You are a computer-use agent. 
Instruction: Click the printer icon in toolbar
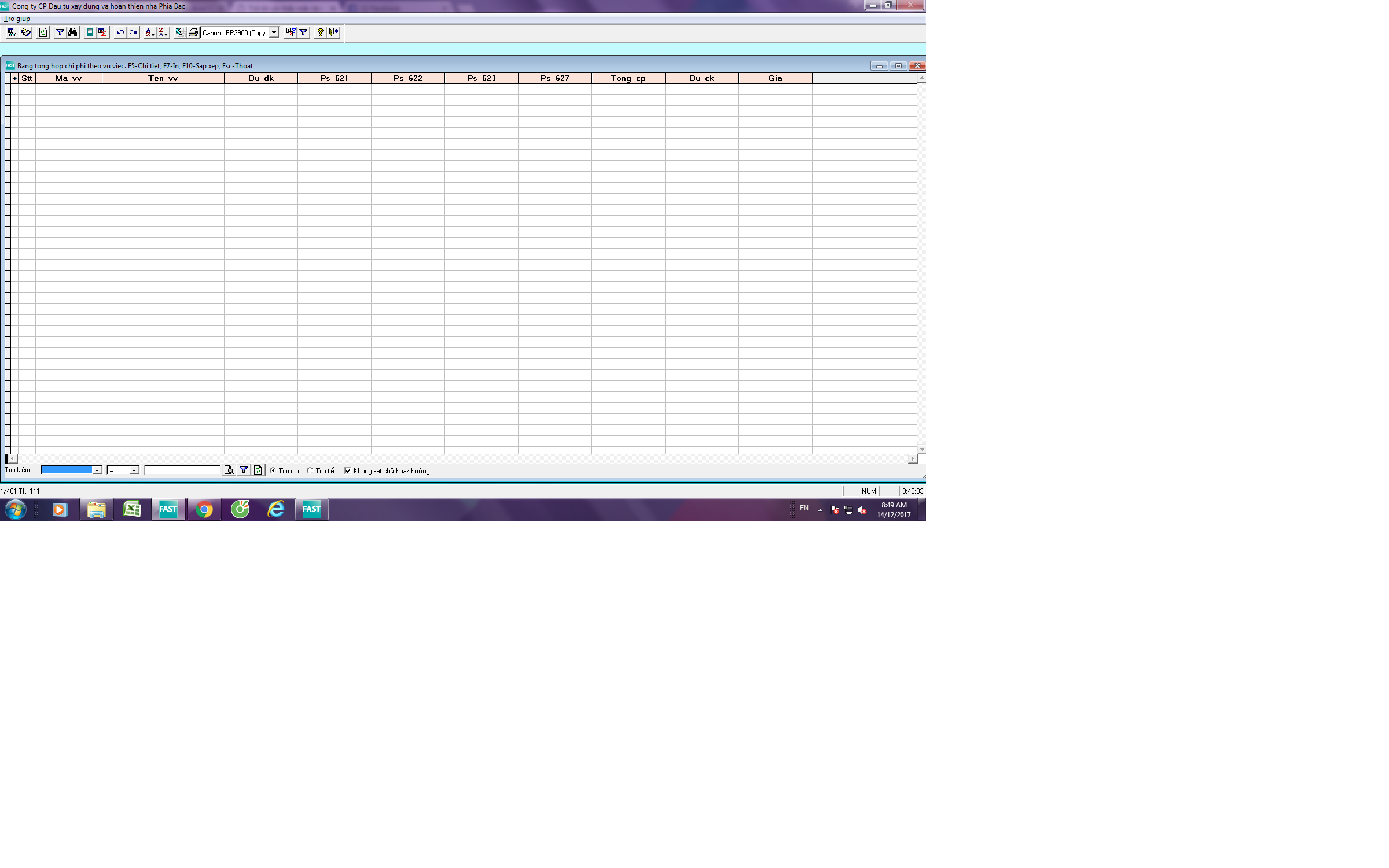pos(193,32)
